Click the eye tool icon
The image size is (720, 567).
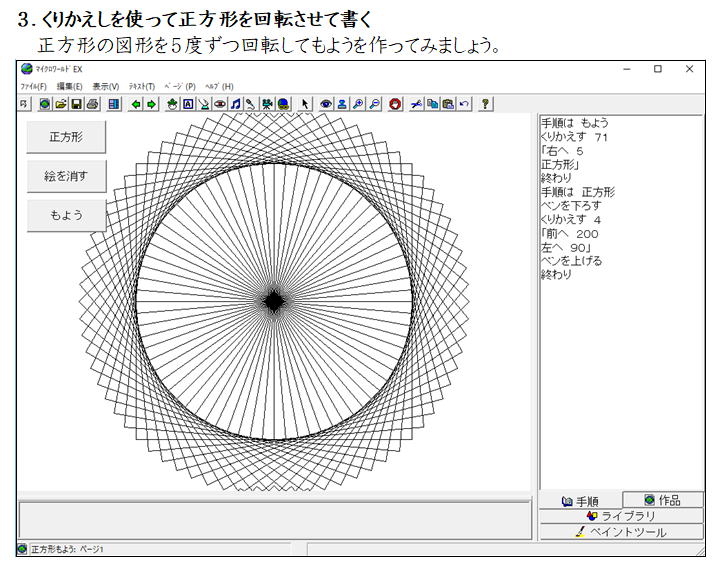326,104
